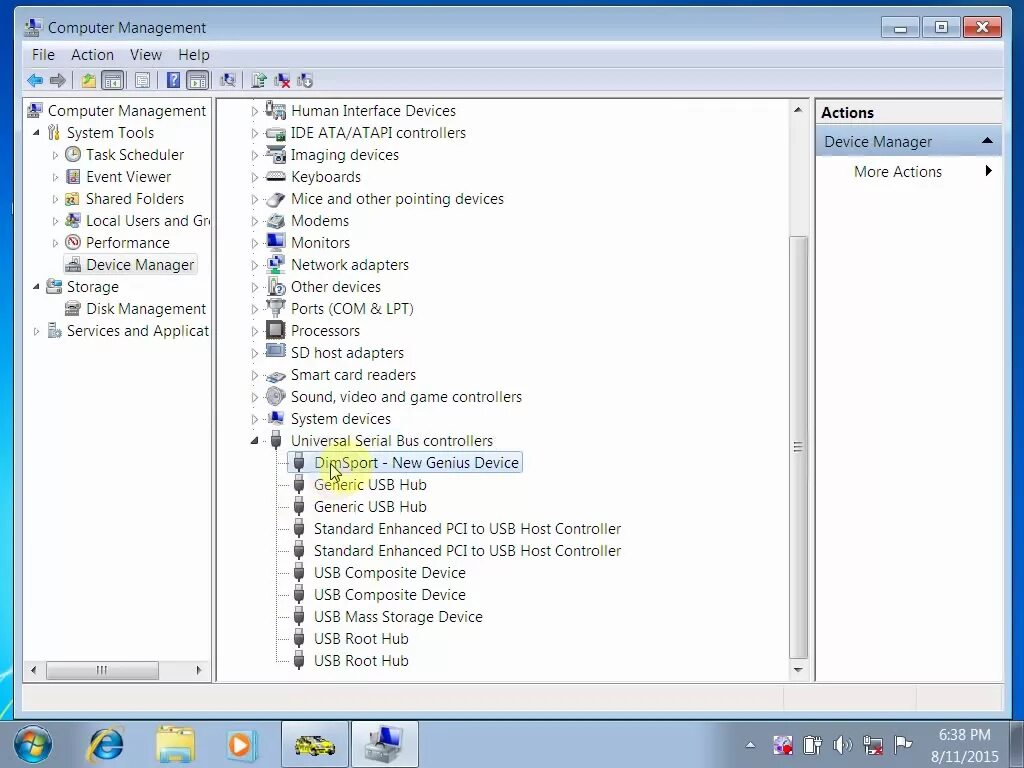
Task: Click Scan for hardware changes icon
Action: [x=228, y=80]
